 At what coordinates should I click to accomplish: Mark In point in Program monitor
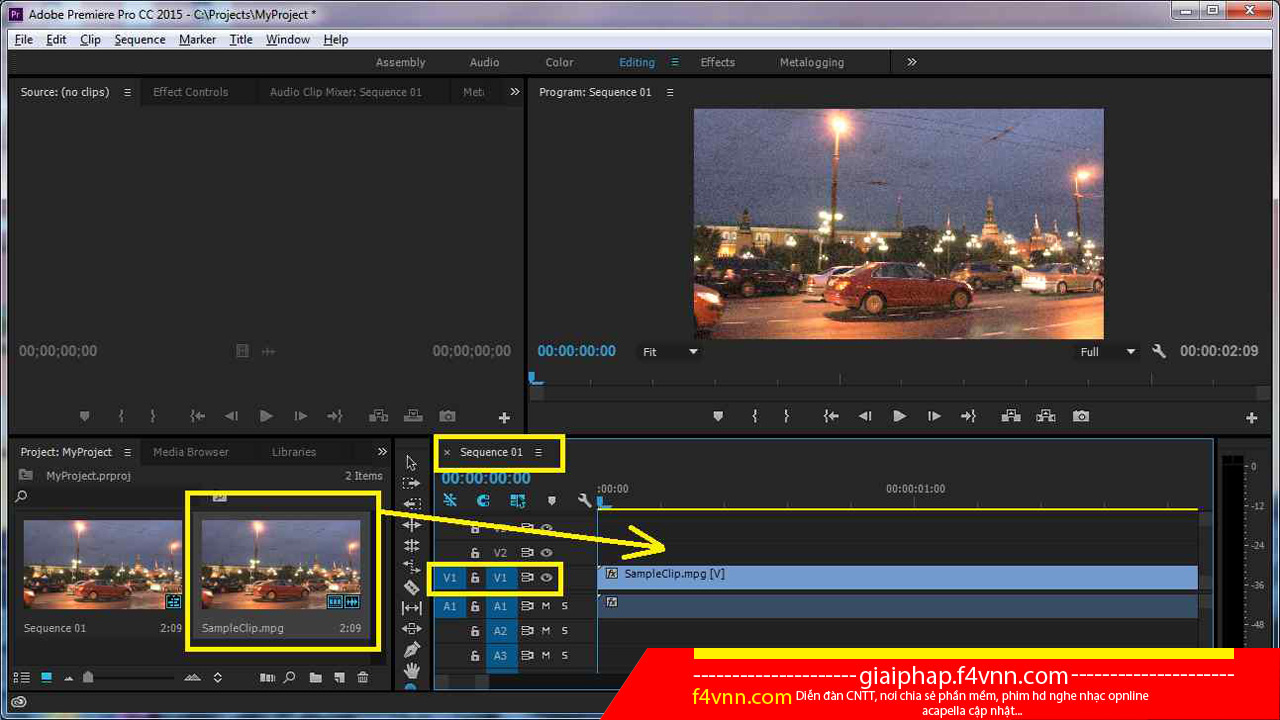point(755,416)
